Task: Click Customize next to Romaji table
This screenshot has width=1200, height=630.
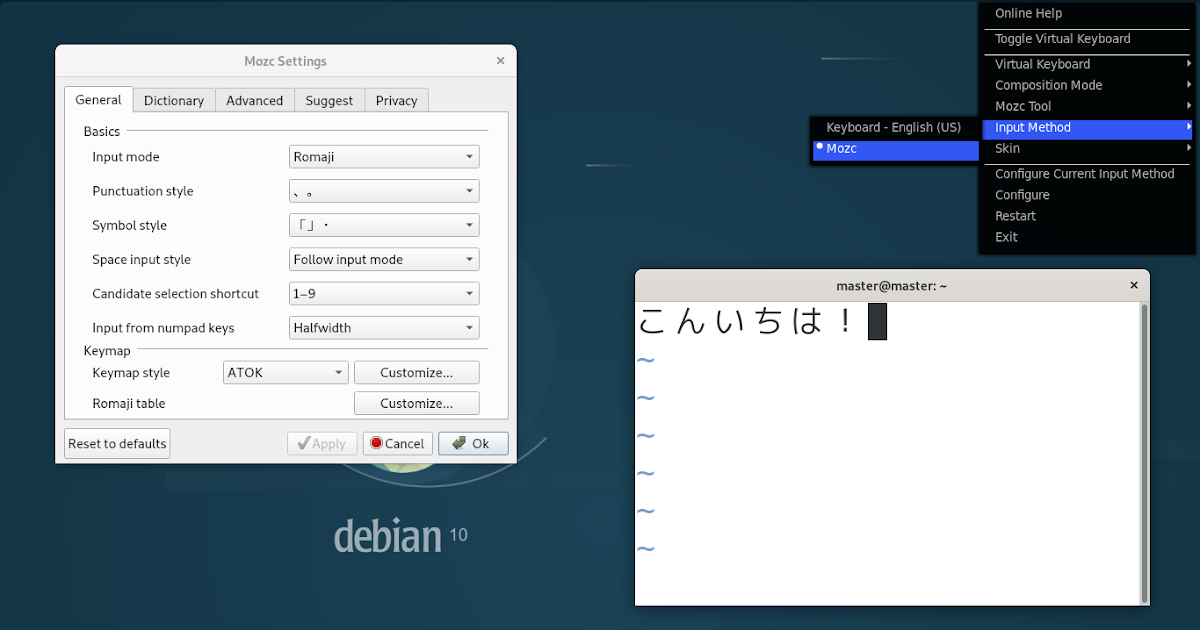Action: click(416, 403)
